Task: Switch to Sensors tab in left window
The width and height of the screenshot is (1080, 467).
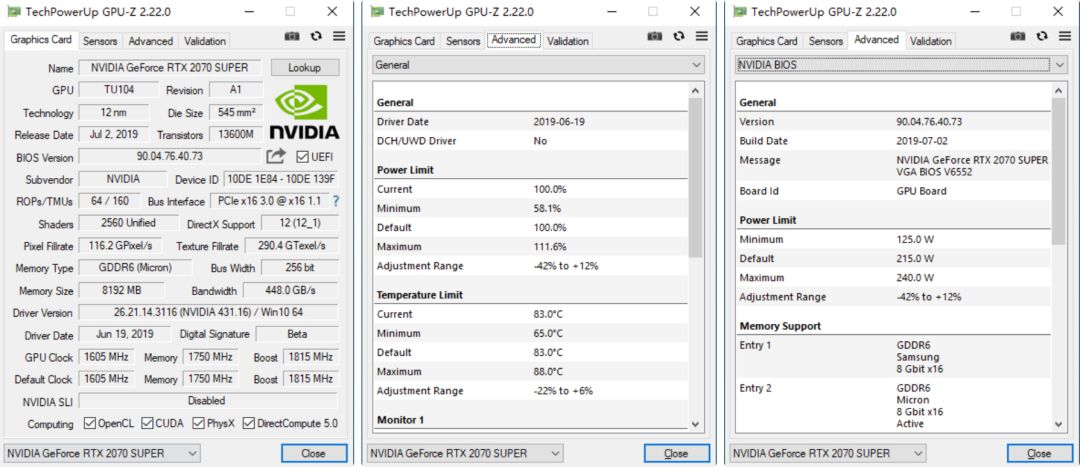Action: click(x=100, y=41)
